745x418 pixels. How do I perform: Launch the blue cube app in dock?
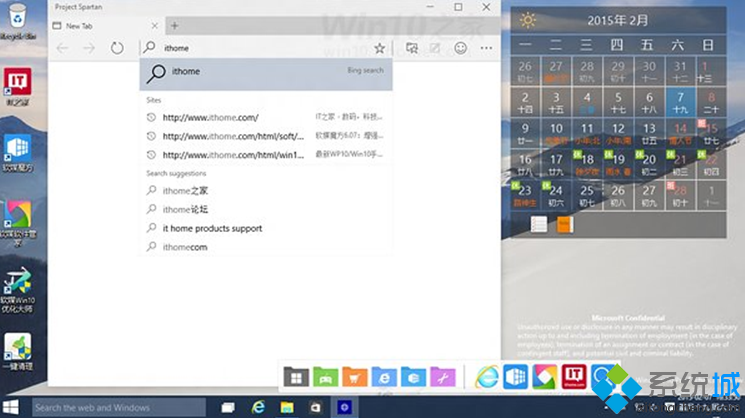coord(516,377)
